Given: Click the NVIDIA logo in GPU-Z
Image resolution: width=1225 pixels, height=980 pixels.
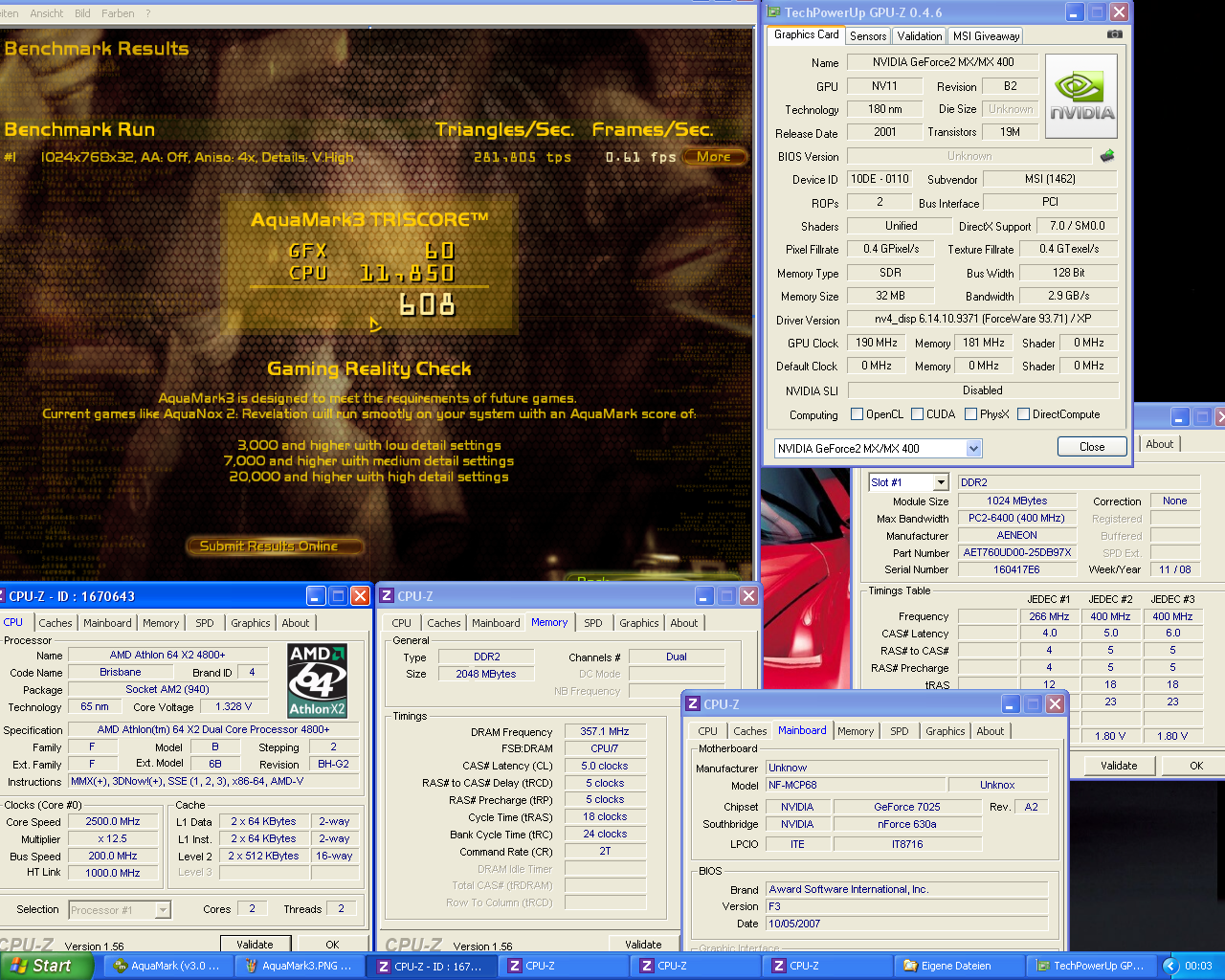Looking at the screenshot, I should 1081,96.
